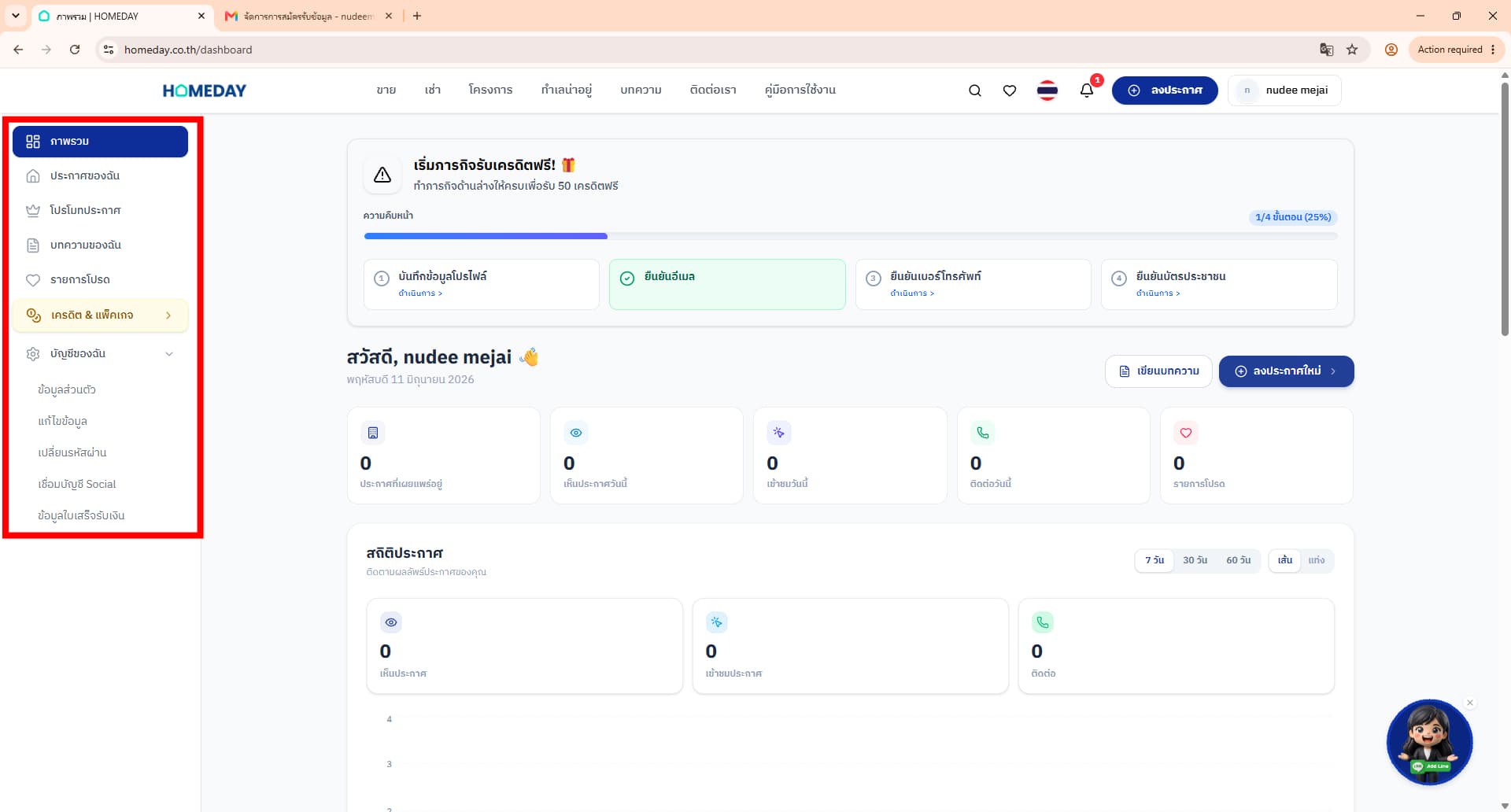
Task: Click Action required Chrome button
Action: coord(1456,50)
